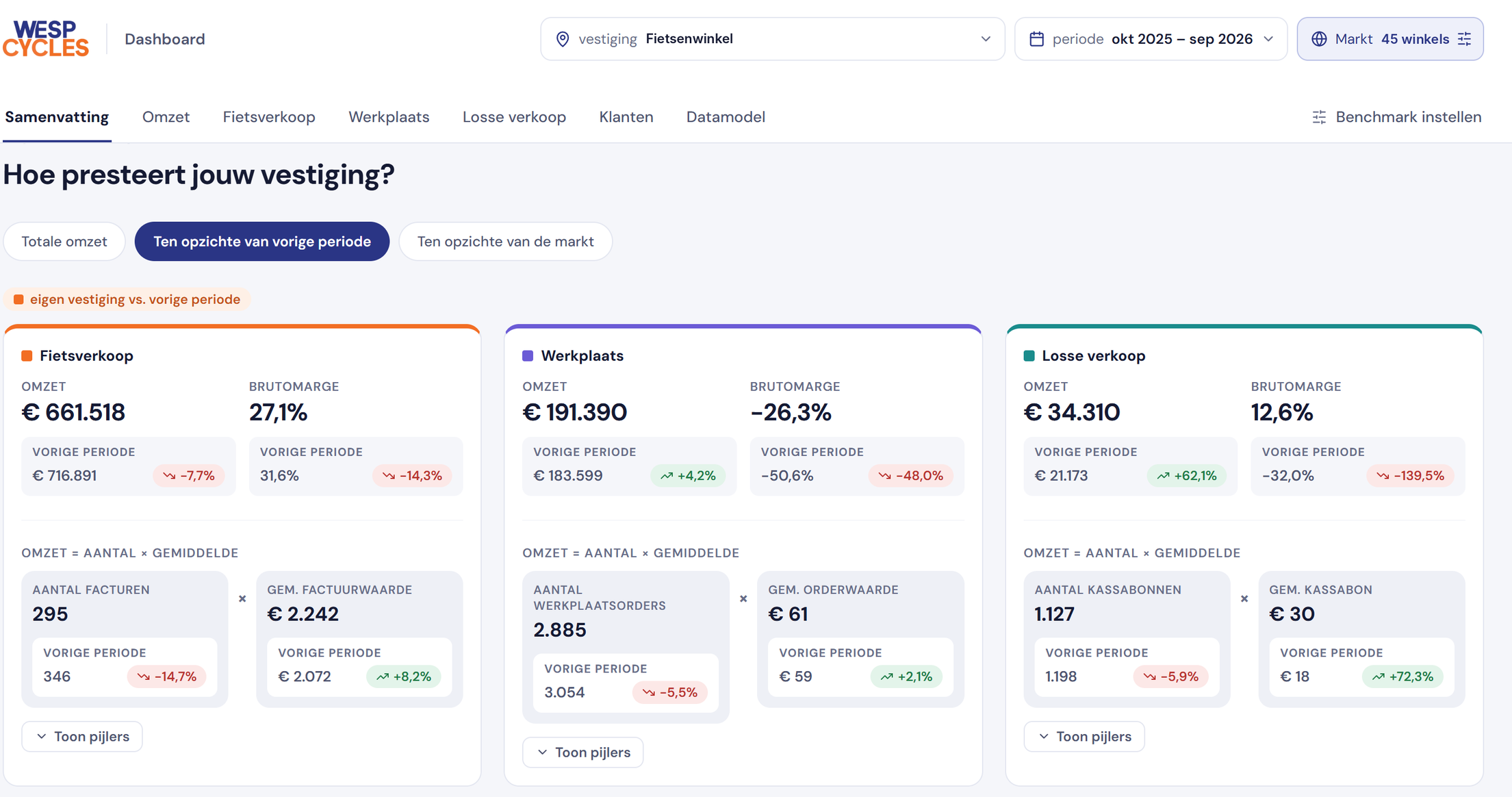
Task: Click the orange eigen vestiging legend badge
Action: tap(127, 299)
